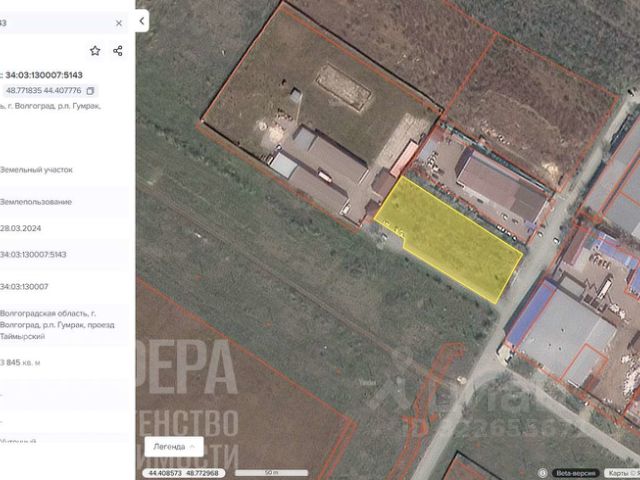The height and width of the screenshot is (480, 640).
Task: Click the map attribution label Карты
Action: (x=620, y=473)
